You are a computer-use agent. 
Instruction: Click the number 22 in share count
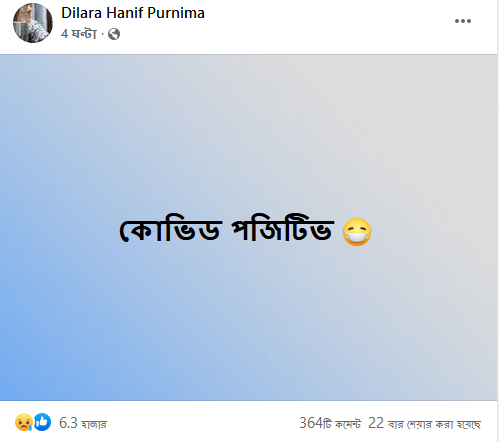coord(376,423)
